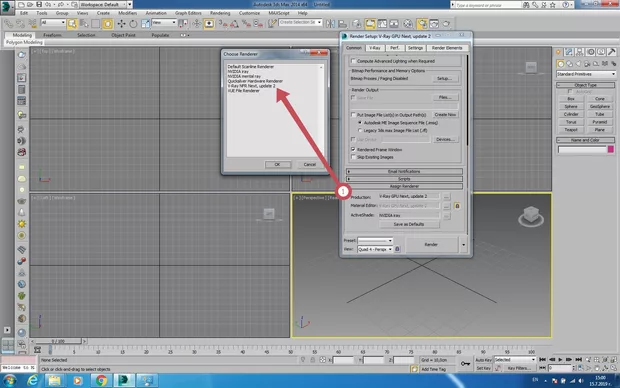Viewport: 620px width, 388px height.
Task: Click the Percent Snap toggle
Action: click(246, 24)
